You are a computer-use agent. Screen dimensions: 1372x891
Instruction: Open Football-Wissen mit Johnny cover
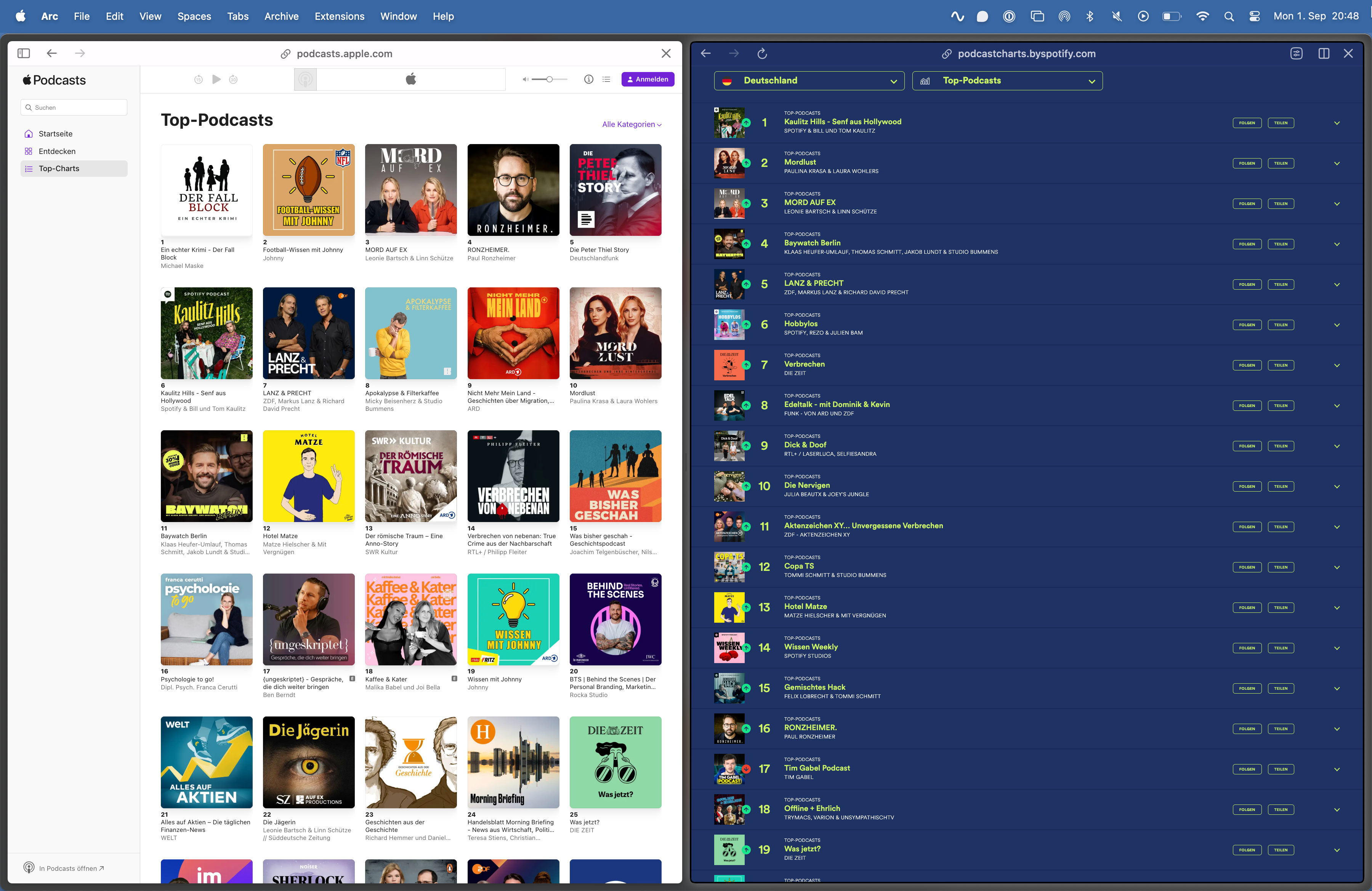tap(308, 190)
